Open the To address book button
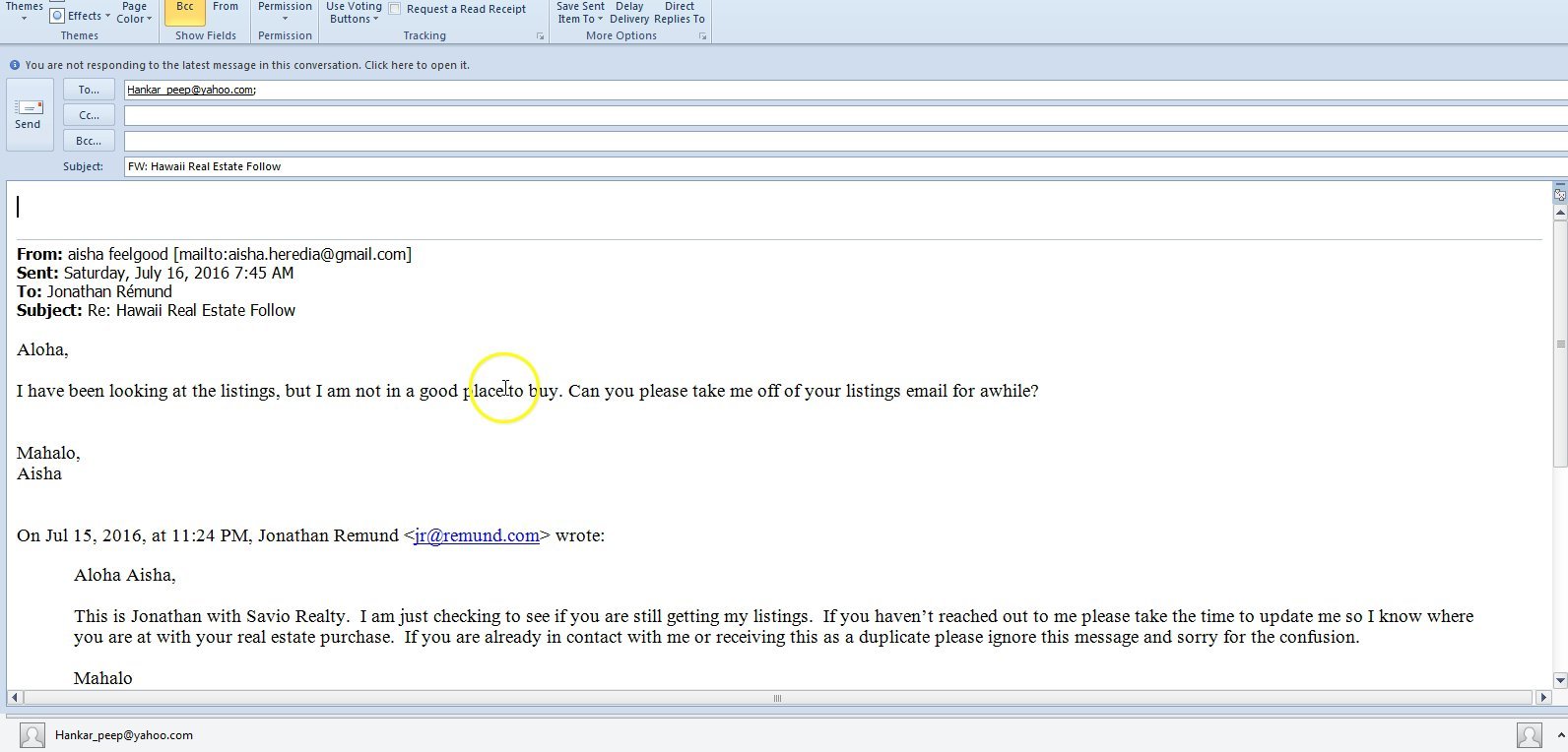This screenshot has width=1568, height=752. click(x=89, y=90)
